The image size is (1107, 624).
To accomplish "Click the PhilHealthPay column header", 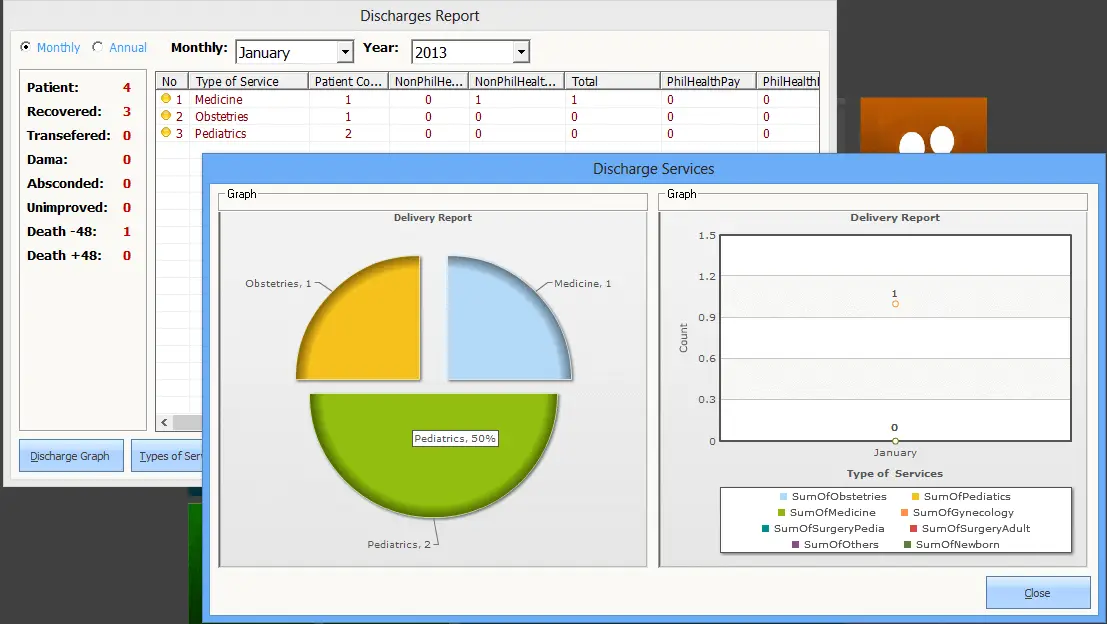I will pyautogui.click(x=707, y=81).
